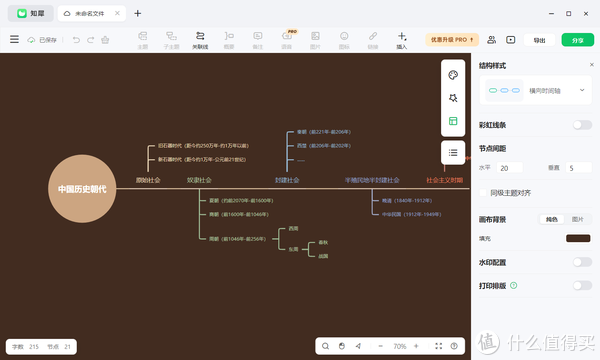
Task: Click the 导出 export button
Action: pyautogui.click(x=539, y=40)
